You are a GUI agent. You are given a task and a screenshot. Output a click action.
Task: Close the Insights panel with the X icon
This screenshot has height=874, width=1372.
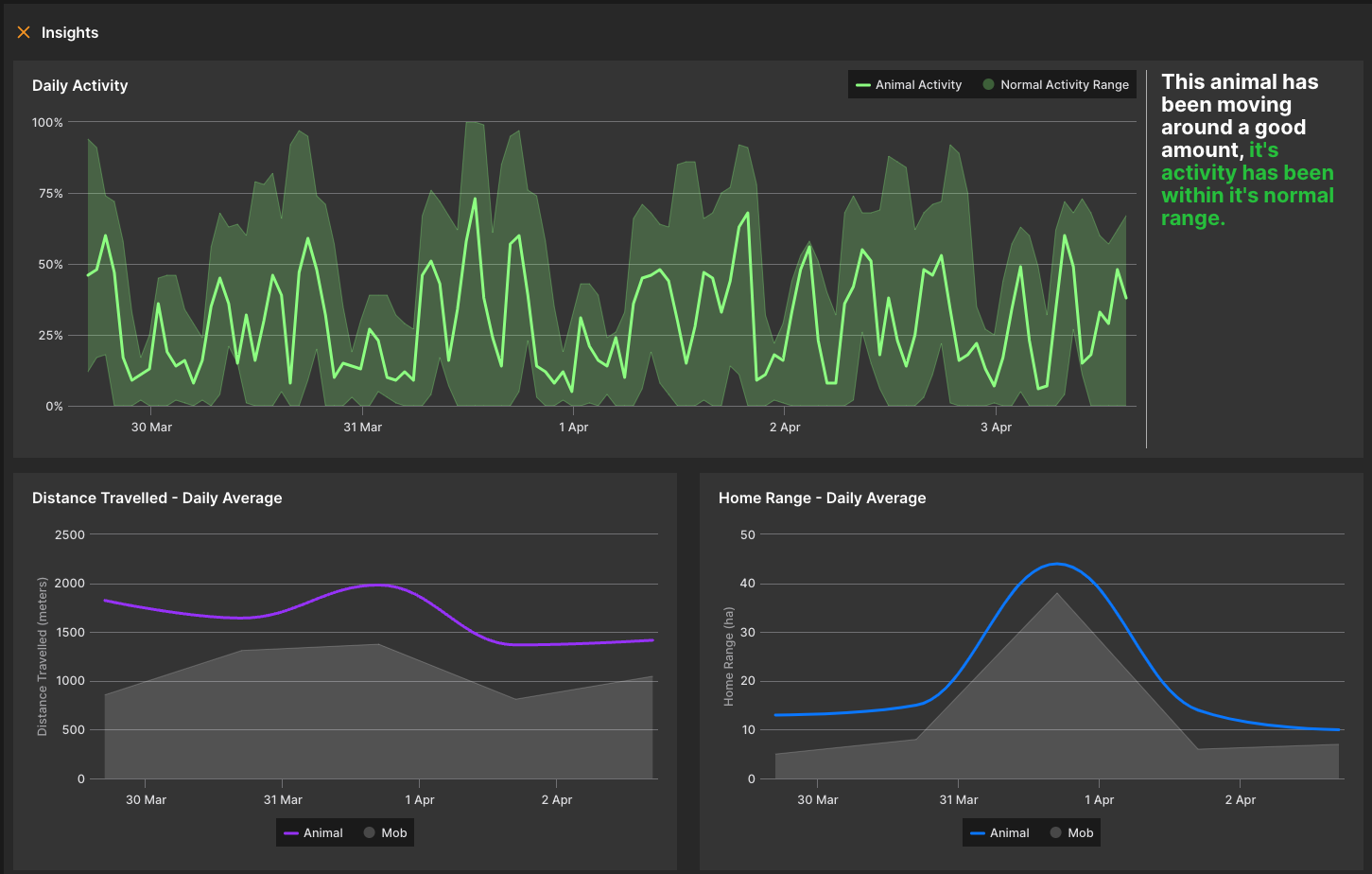(24, 32)
